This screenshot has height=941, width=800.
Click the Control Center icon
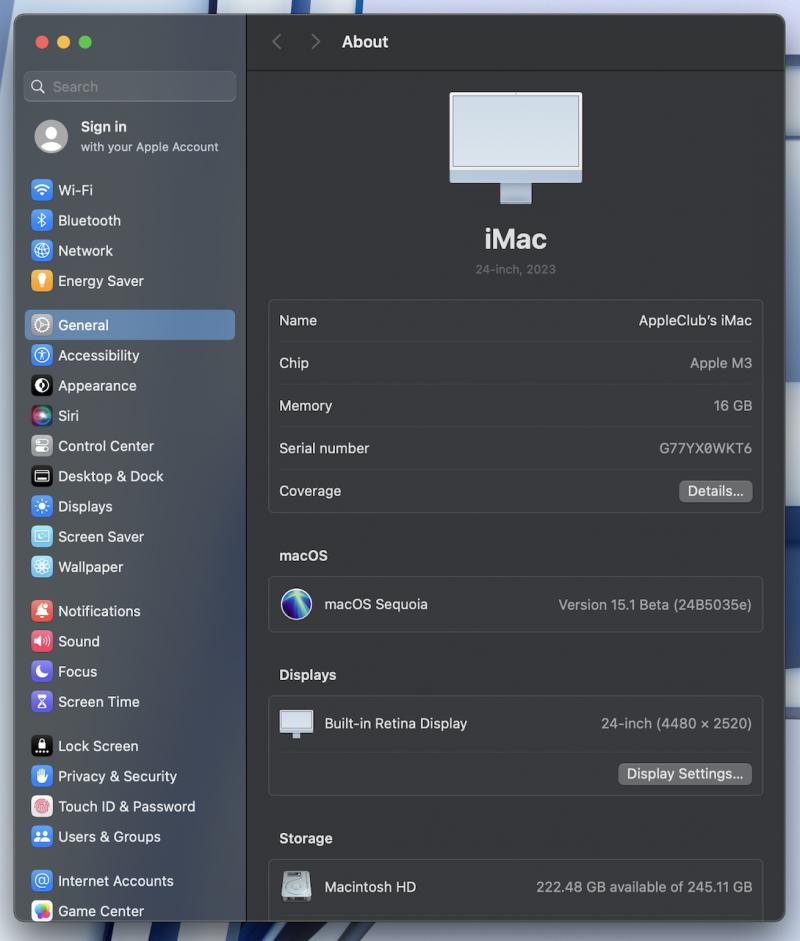[x=42, y=446]
